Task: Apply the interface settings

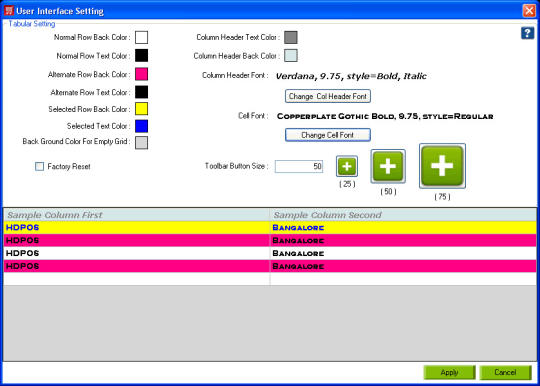Action: pyautogui.click(x=449, y=372)
